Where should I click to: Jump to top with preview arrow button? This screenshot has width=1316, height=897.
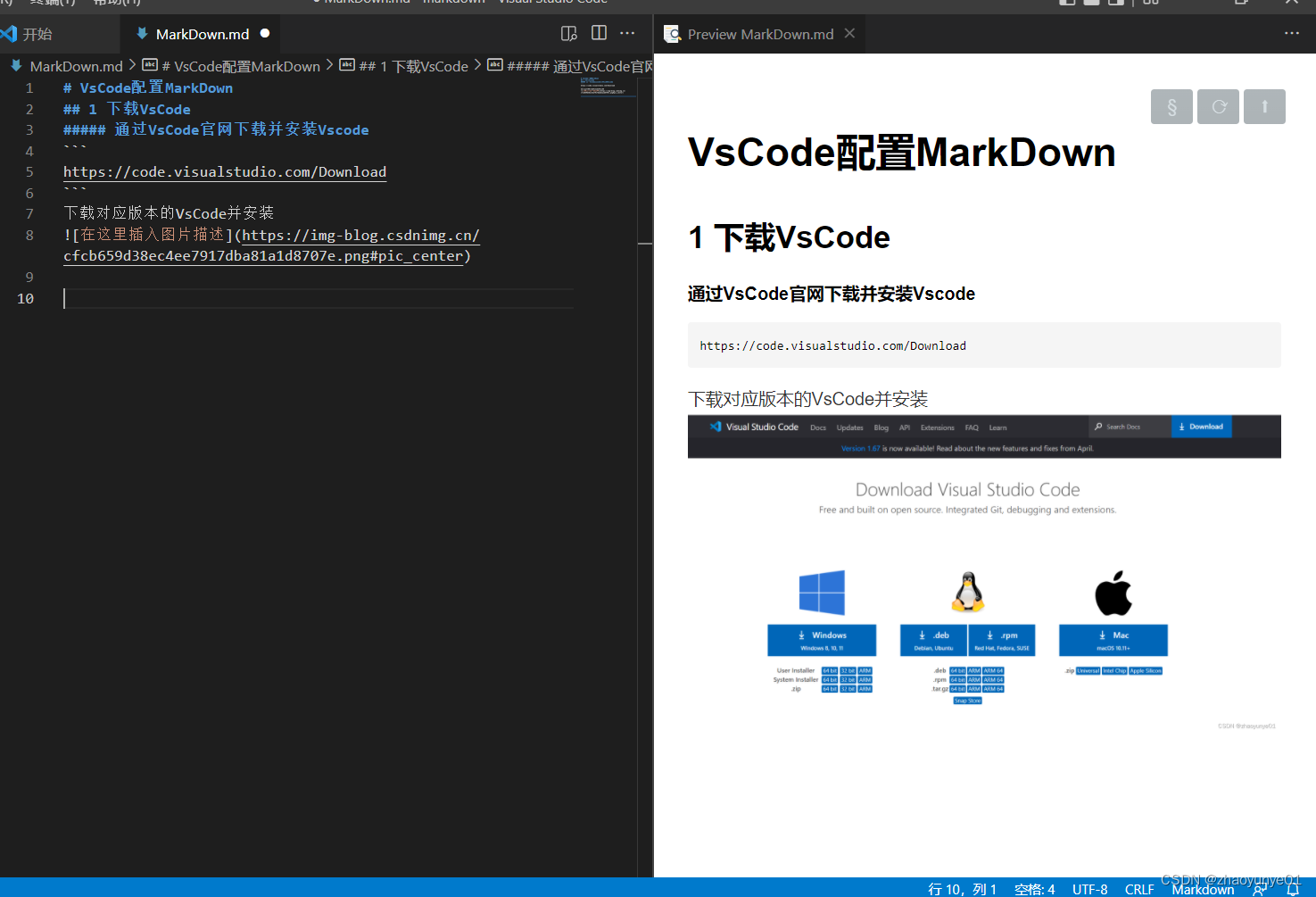tap(1264, 107)
